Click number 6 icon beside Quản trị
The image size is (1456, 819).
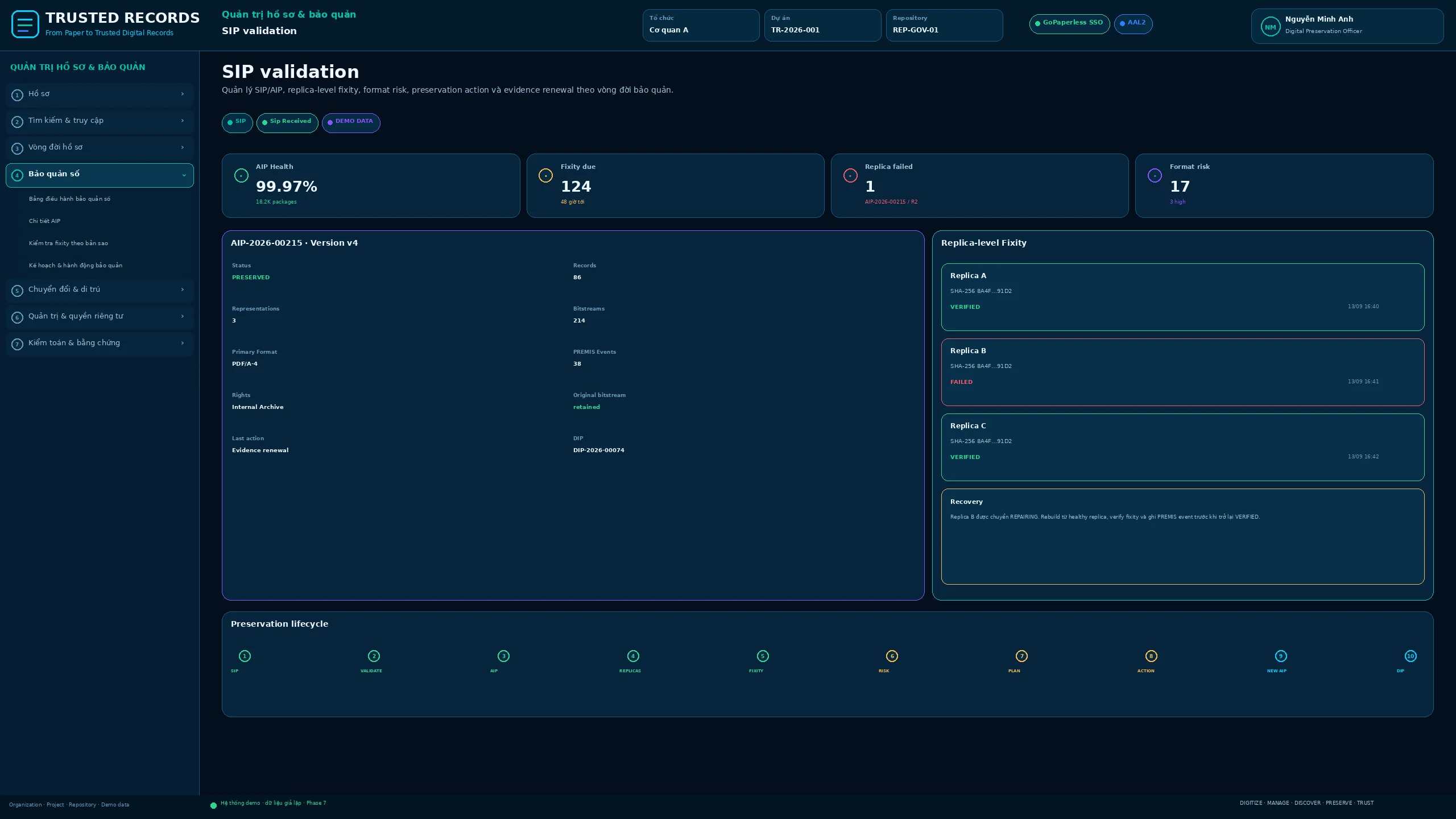[17, 317]
